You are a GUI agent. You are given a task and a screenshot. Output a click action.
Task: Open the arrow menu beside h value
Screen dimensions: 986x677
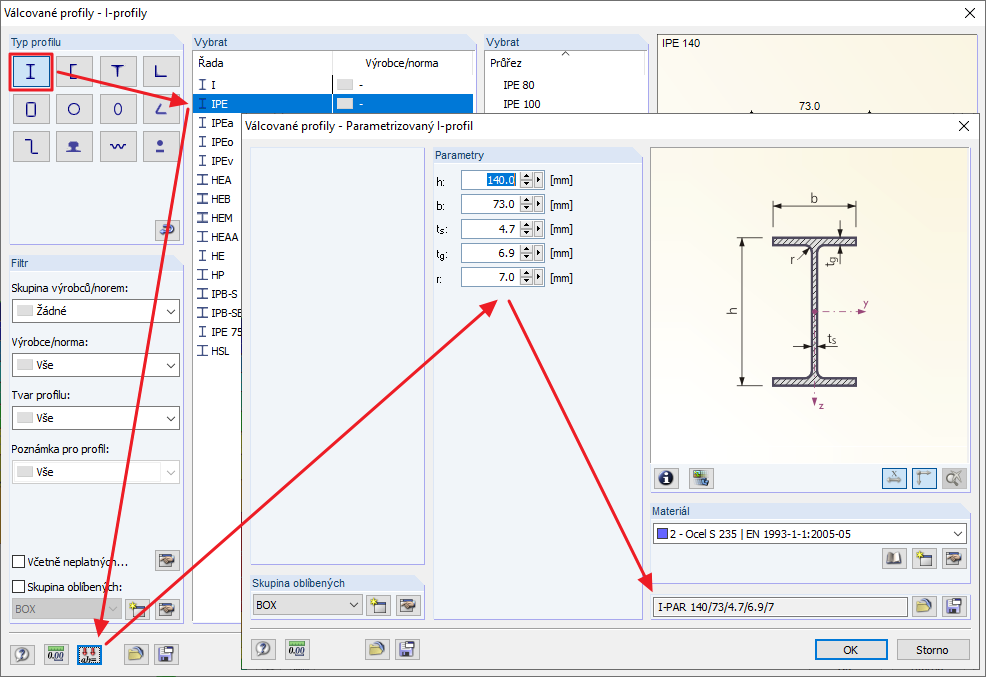(538, 180)
